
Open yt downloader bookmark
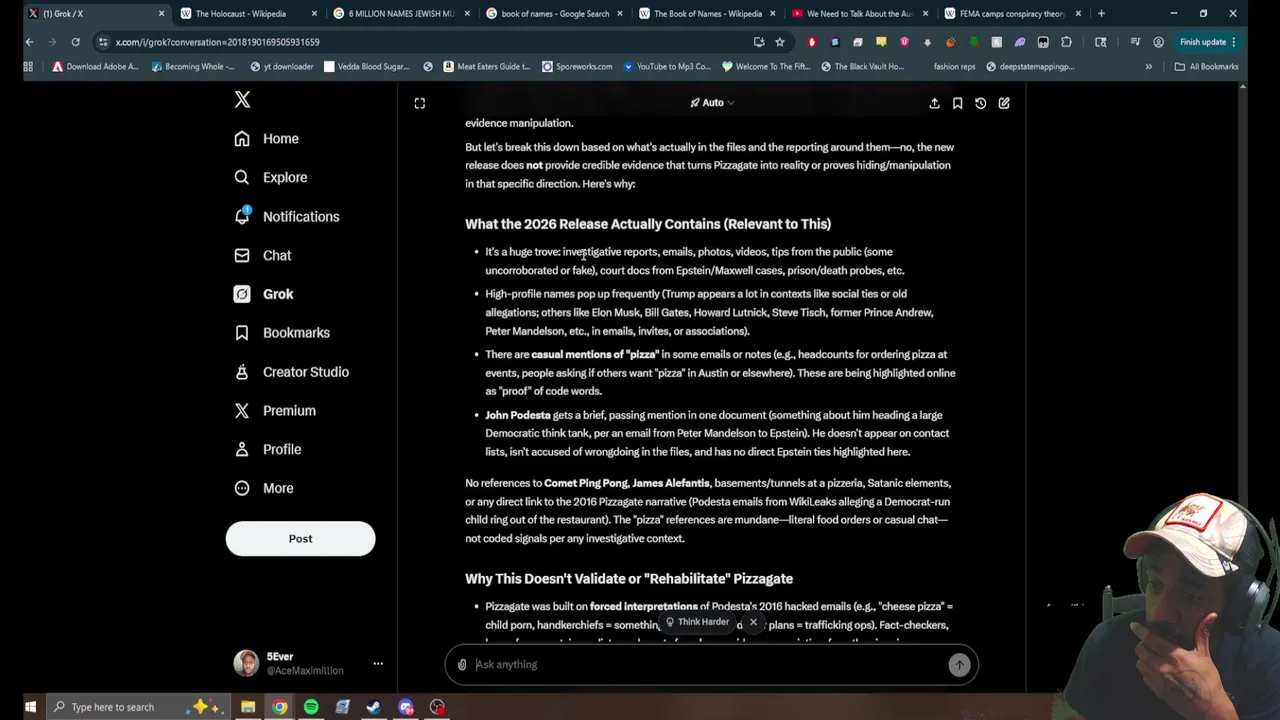pyautogui.click(x=282, y=67)
